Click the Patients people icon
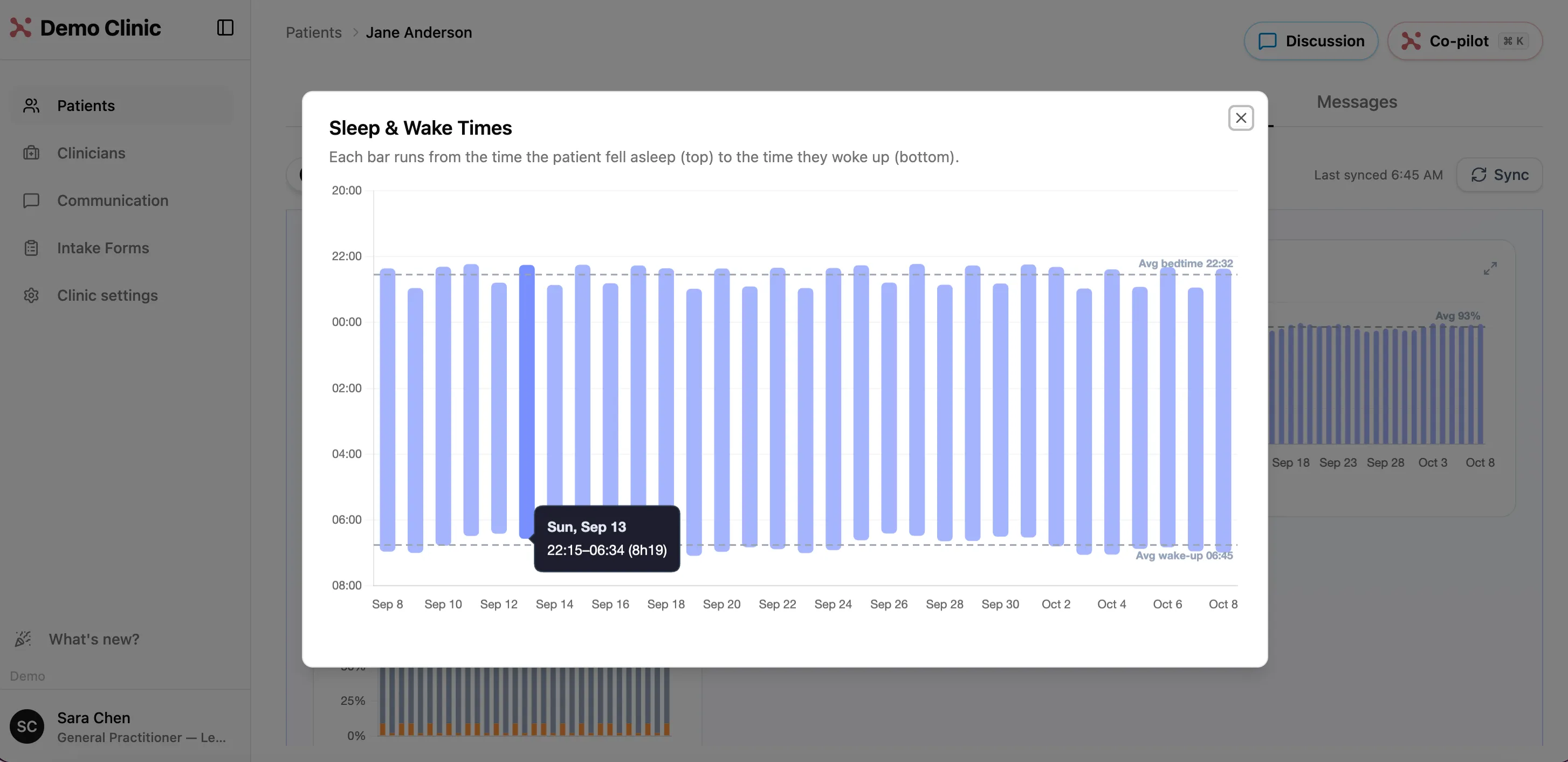Screen dimensions: 1568x762 pyautogui.click(x=31, y=106)
